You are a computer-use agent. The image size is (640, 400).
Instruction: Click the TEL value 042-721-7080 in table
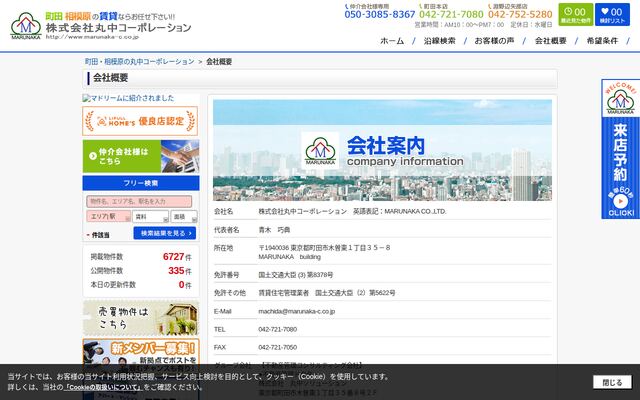278,329
